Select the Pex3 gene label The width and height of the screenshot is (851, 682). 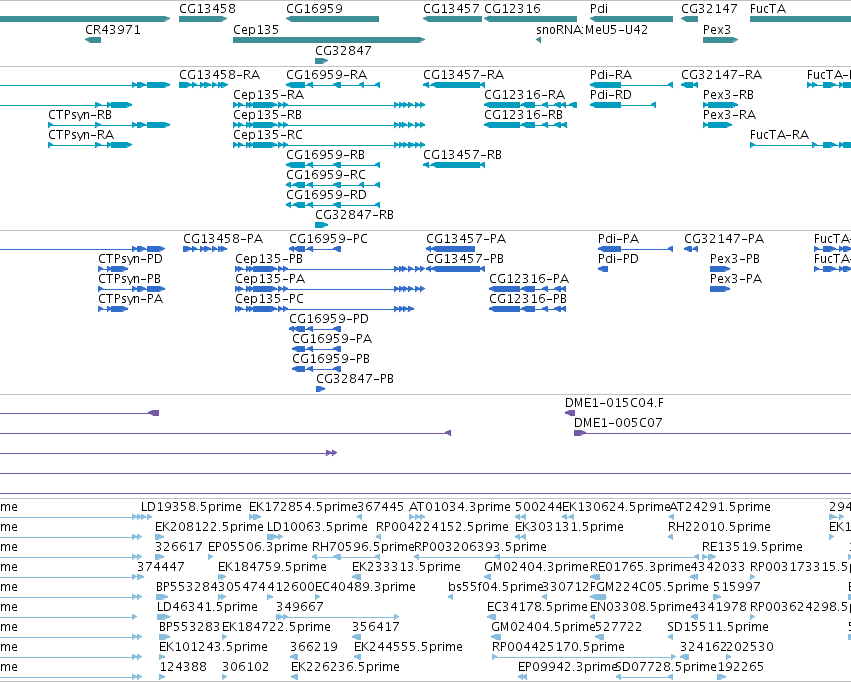click(x=716, y=29)
